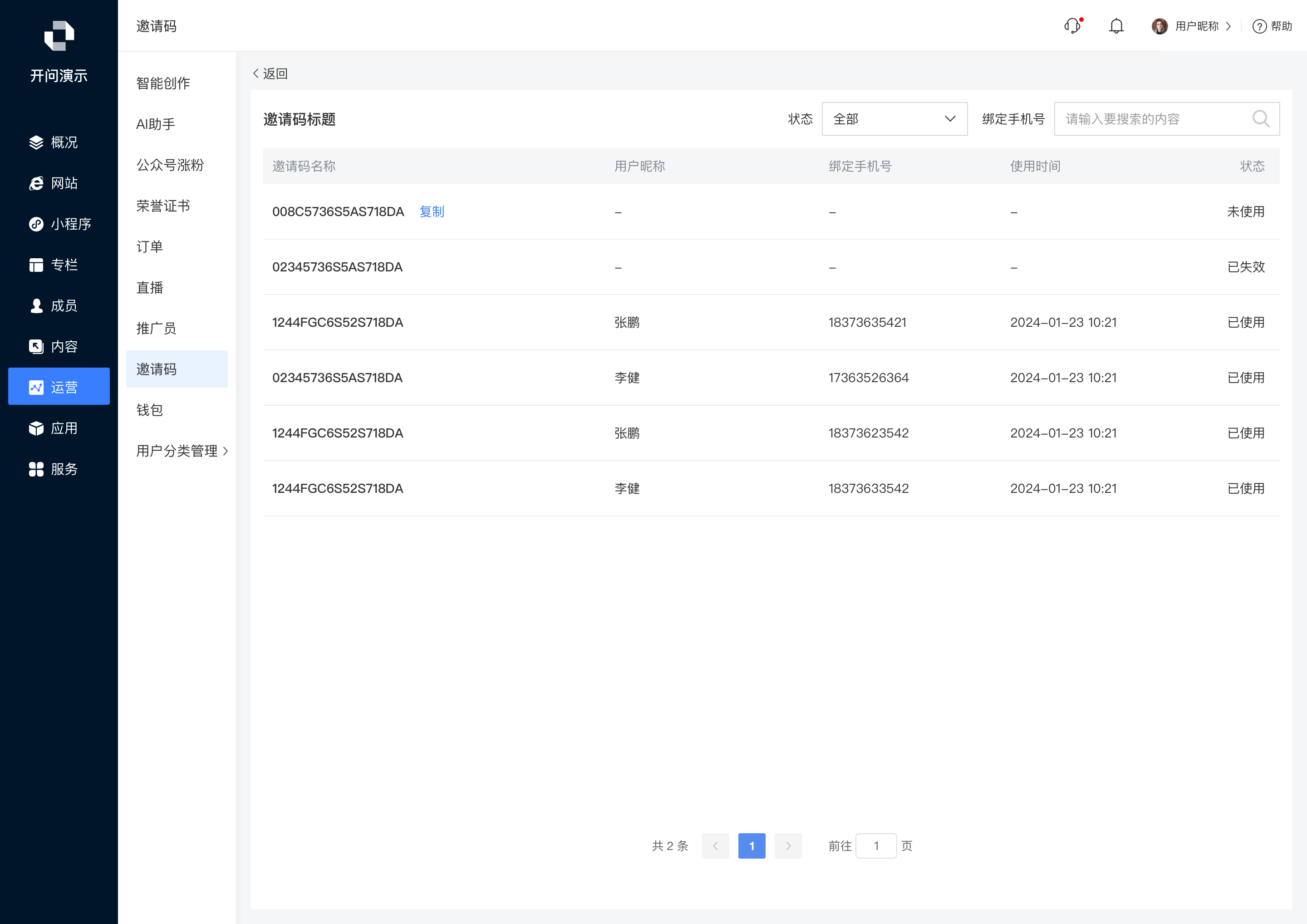Click the user avatar picture
The height and width of the screenshot is (924, 1307).
point(1159,26)
